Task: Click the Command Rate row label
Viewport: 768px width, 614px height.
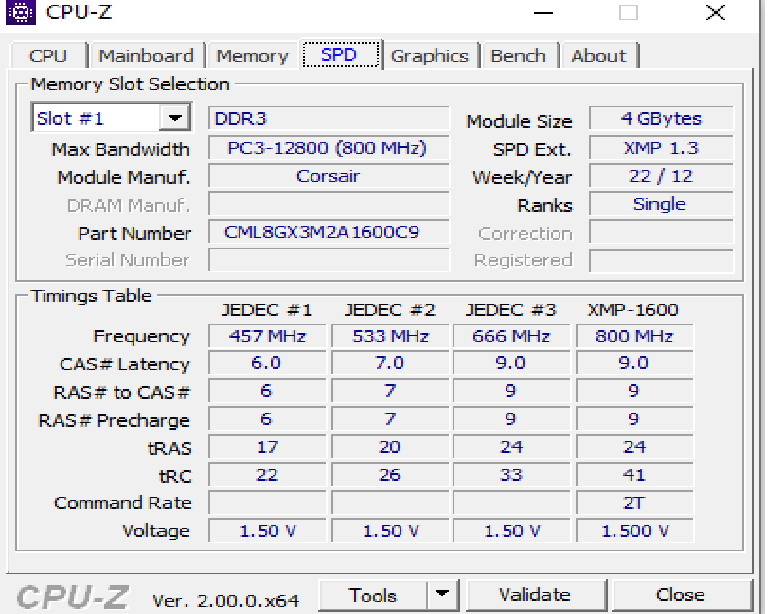Action: (x=122, y=503)
